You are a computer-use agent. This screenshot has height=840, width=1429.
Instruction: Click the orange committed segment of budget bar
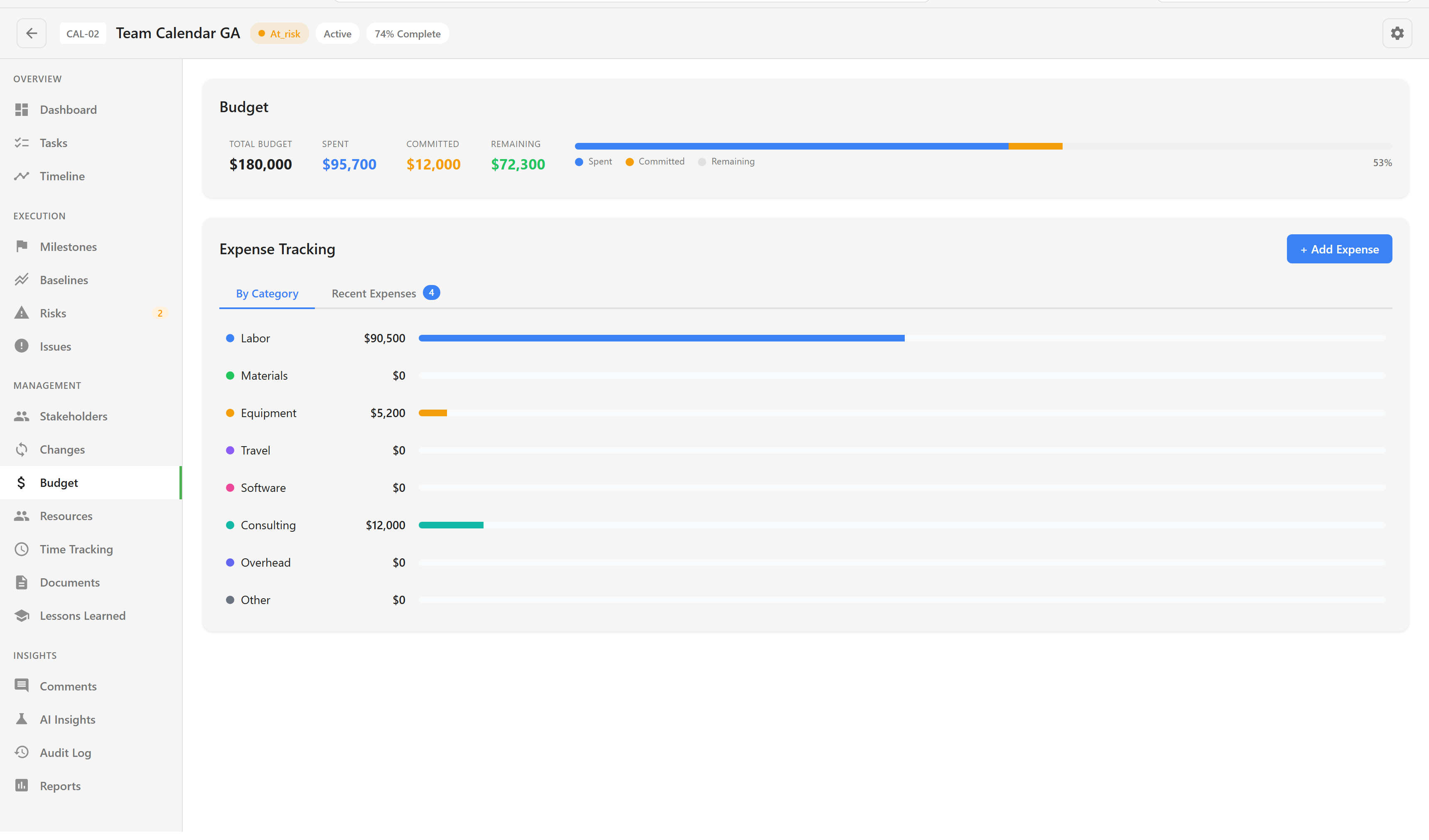(x=1035, y=146)
